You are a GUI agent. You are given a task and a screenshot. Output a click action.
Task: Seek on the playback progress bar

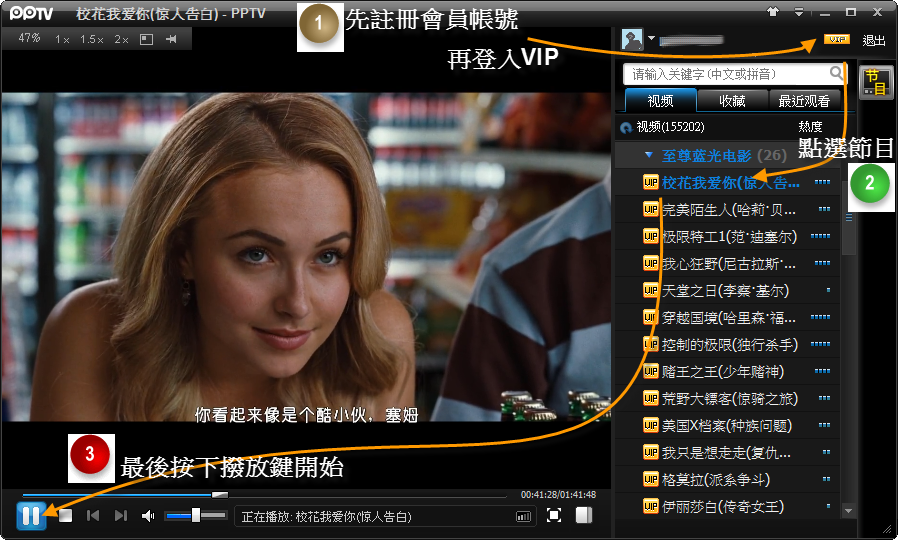(264, 495)
